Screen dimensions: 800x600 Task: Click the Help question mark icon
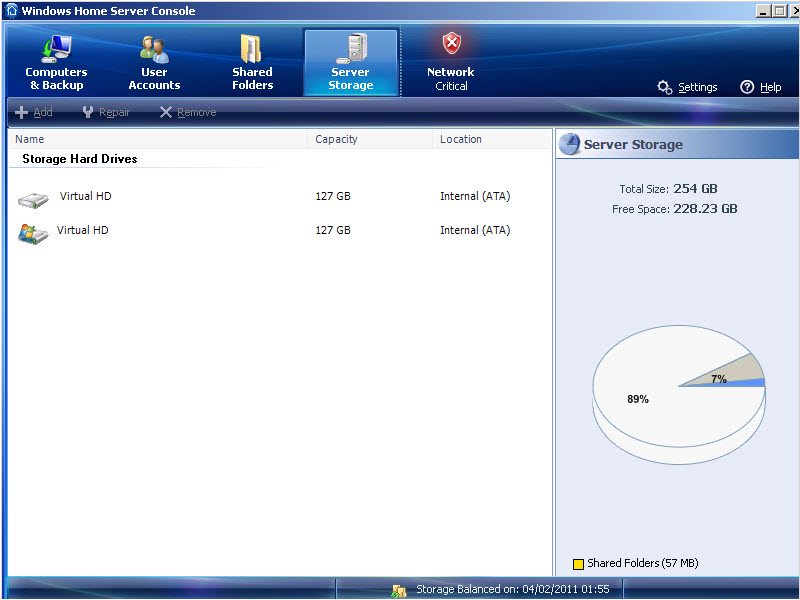click(x=747, y=87)
